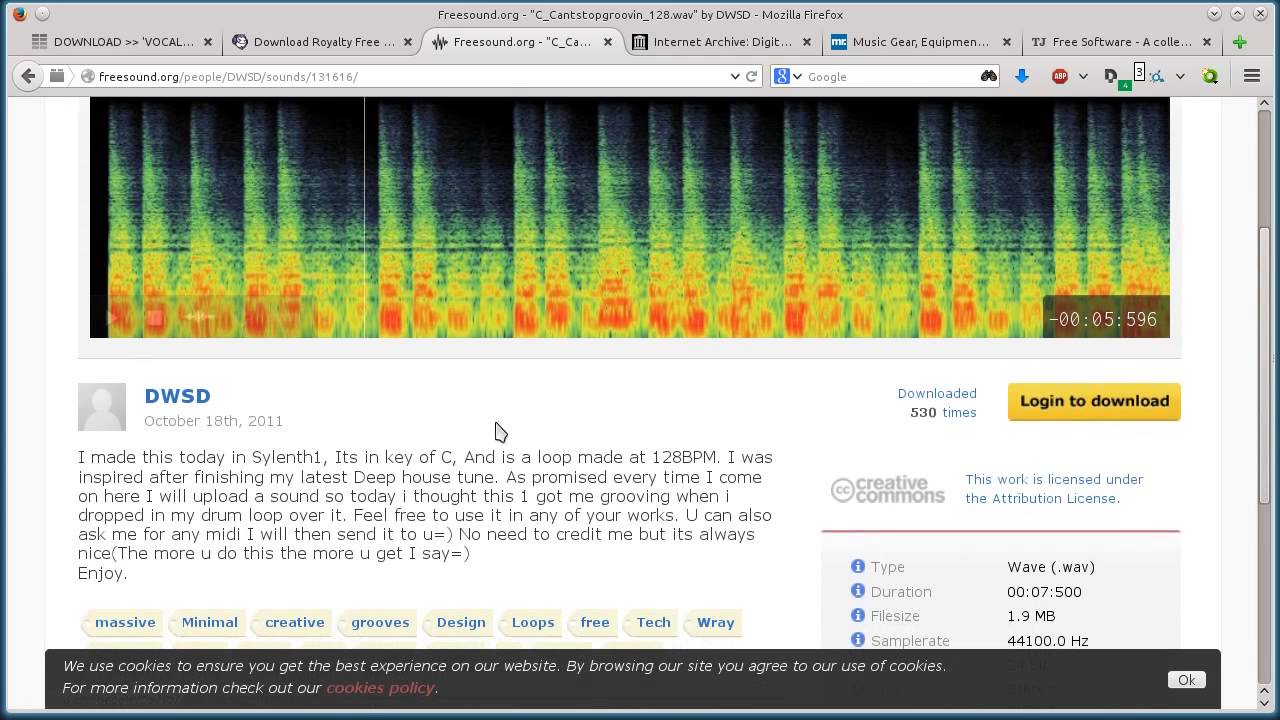Screen dimensions: 1280x720
Task: Click the Downloaded 530 times link
Action: (x=937, y=403)
